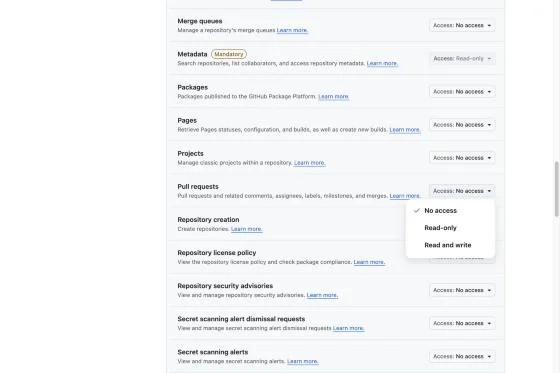This screenshot has height=373, width=560.
Task: Click the Repository license policy heading
Action: tap(217, 253)
